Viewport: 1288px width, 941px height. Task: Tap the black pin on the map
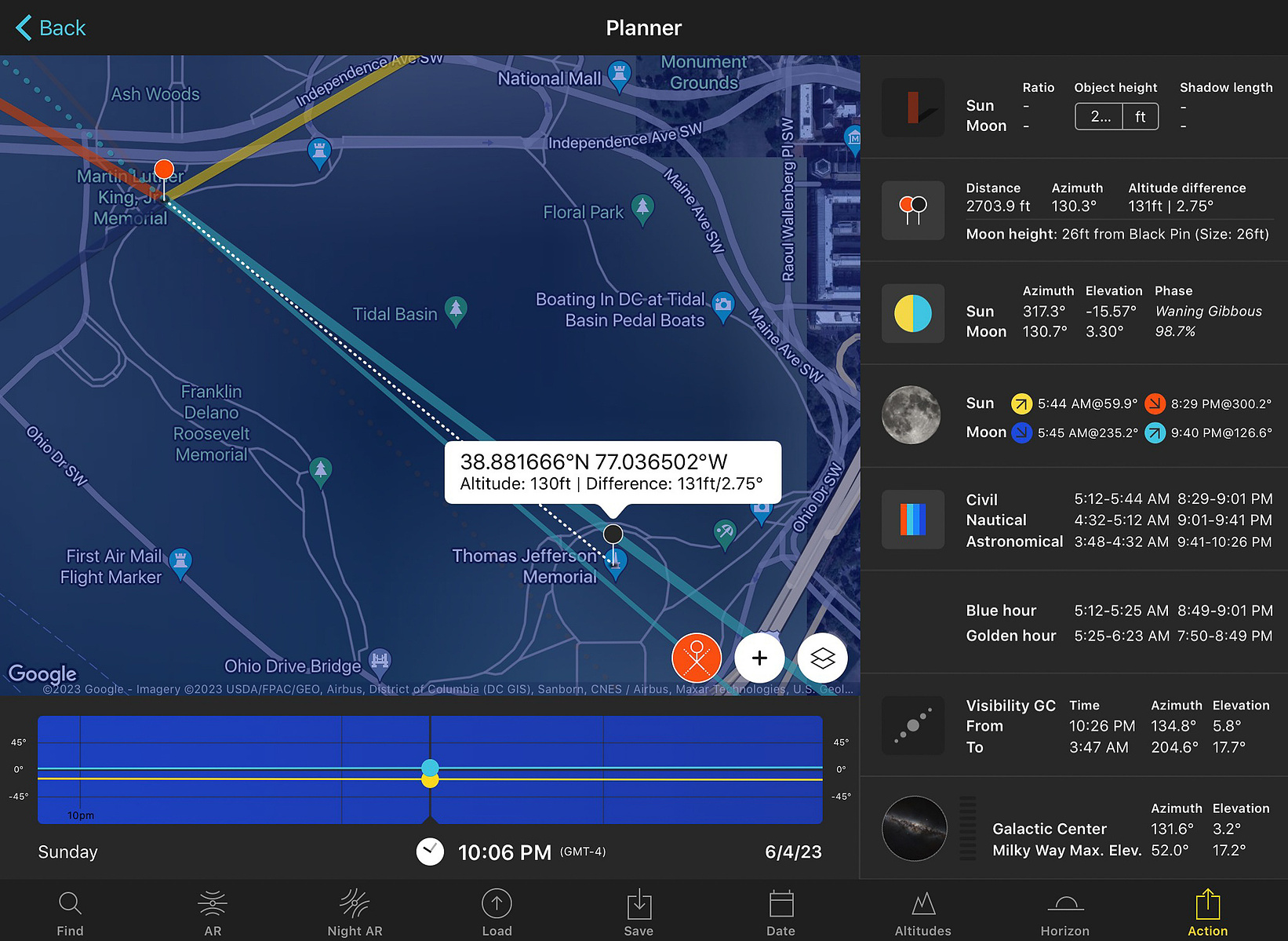click(613, 534)
